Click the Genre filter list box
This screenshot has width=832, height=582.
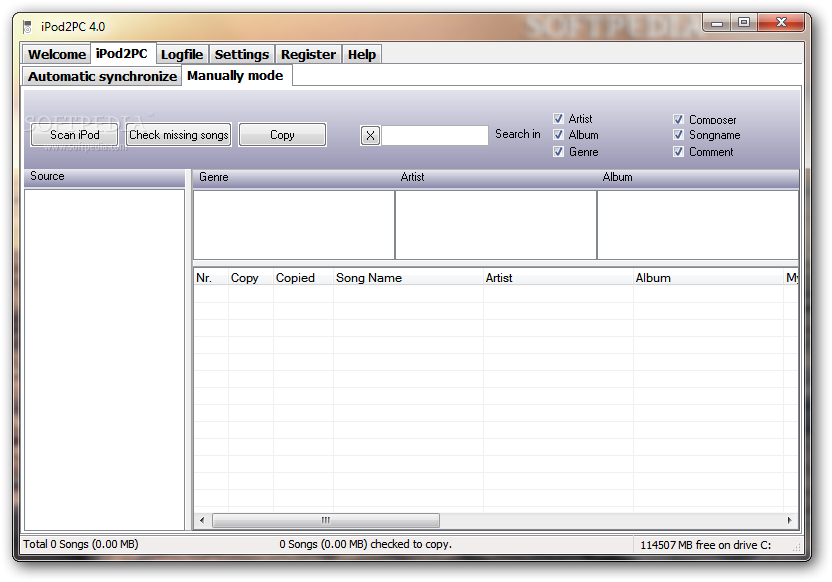[294, 225]
